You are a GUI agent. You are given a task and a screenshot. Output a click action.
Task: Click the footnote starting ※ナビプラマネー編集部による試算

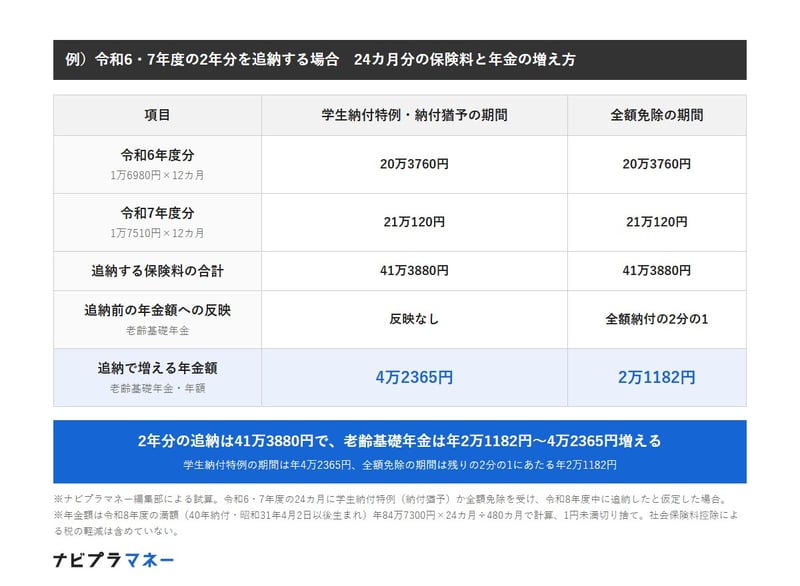[x=390, y=499]
